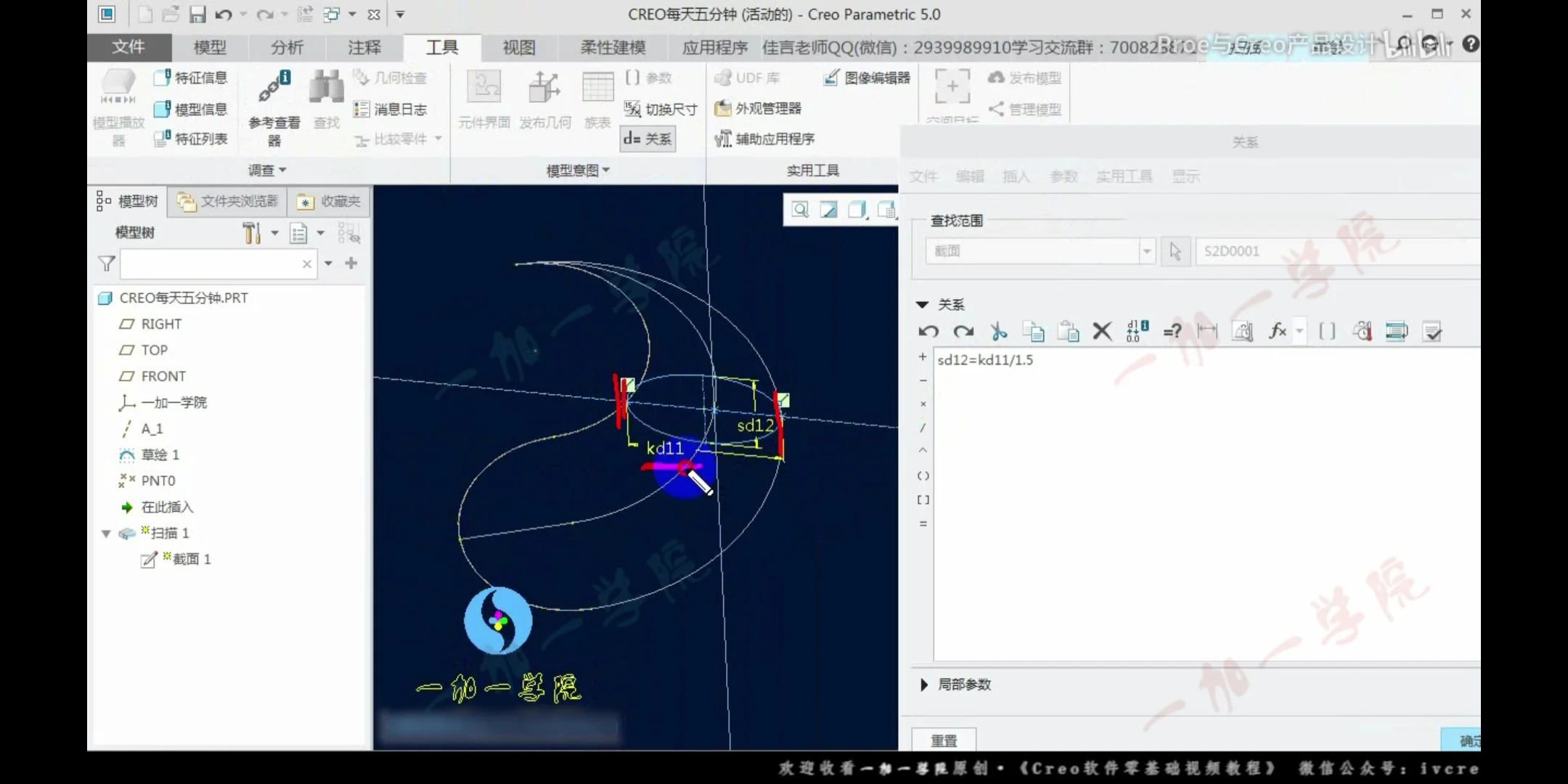
Task: Switch to the 模型 ribbon tab
Action: tap(210, 47)
